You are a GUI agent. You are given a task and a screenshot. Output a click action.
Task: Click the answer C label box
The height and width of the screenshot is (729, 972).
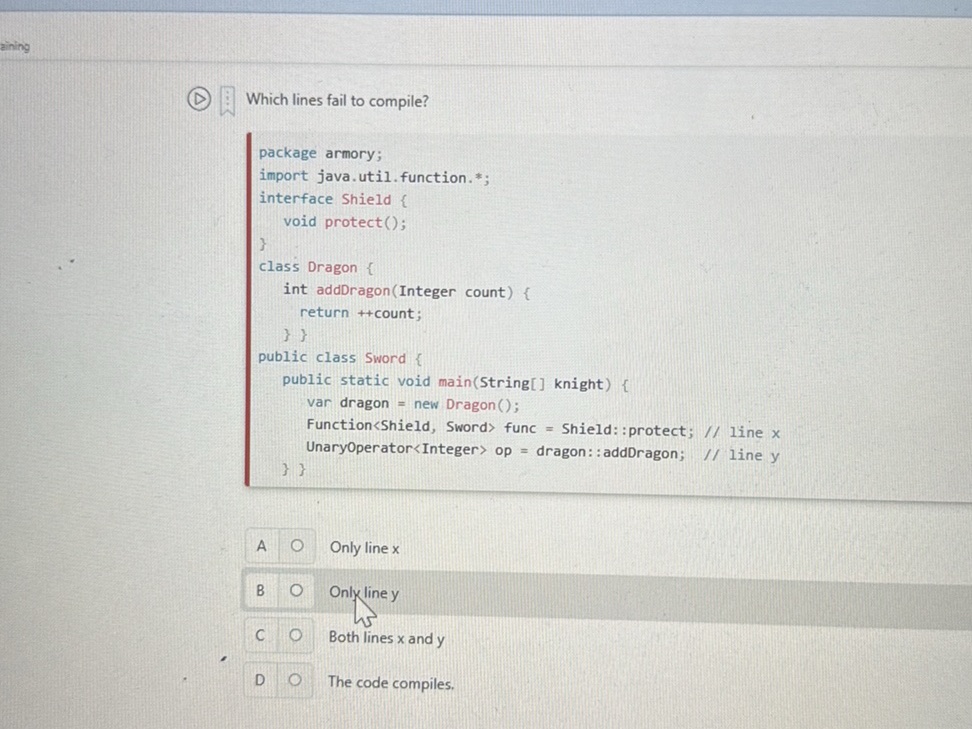point(260,636)
